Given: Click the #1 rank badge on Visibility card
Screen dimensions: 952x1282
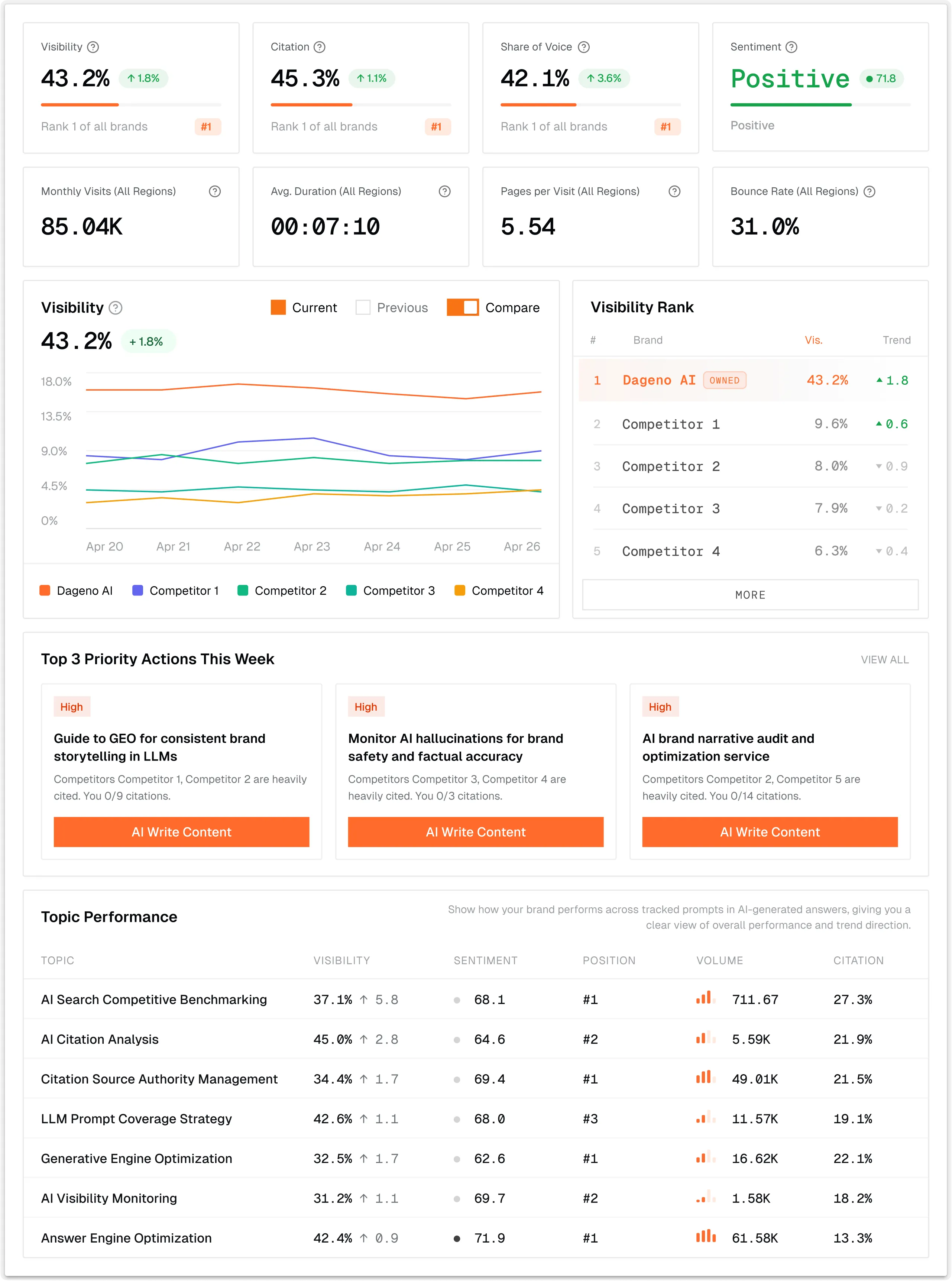Looking at the screenshot, I should tap(207, 127).
